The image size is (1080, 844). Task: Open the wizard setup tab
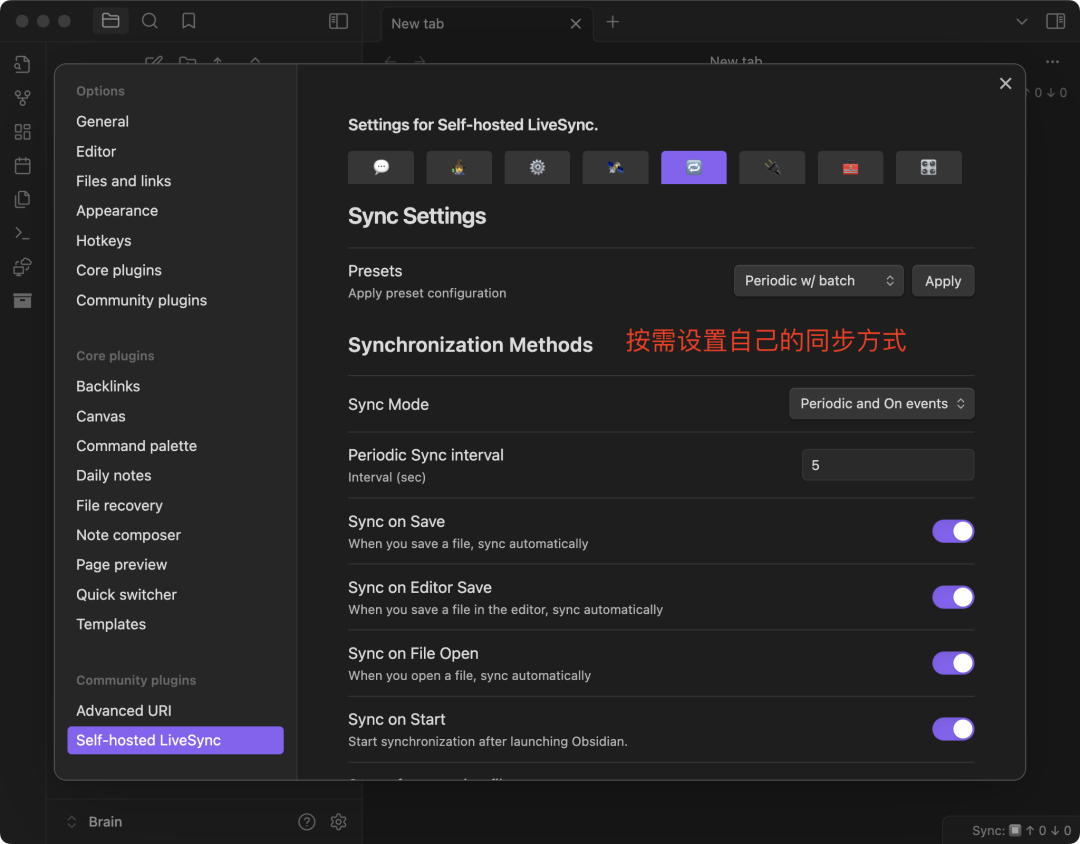tap(459, 167)
